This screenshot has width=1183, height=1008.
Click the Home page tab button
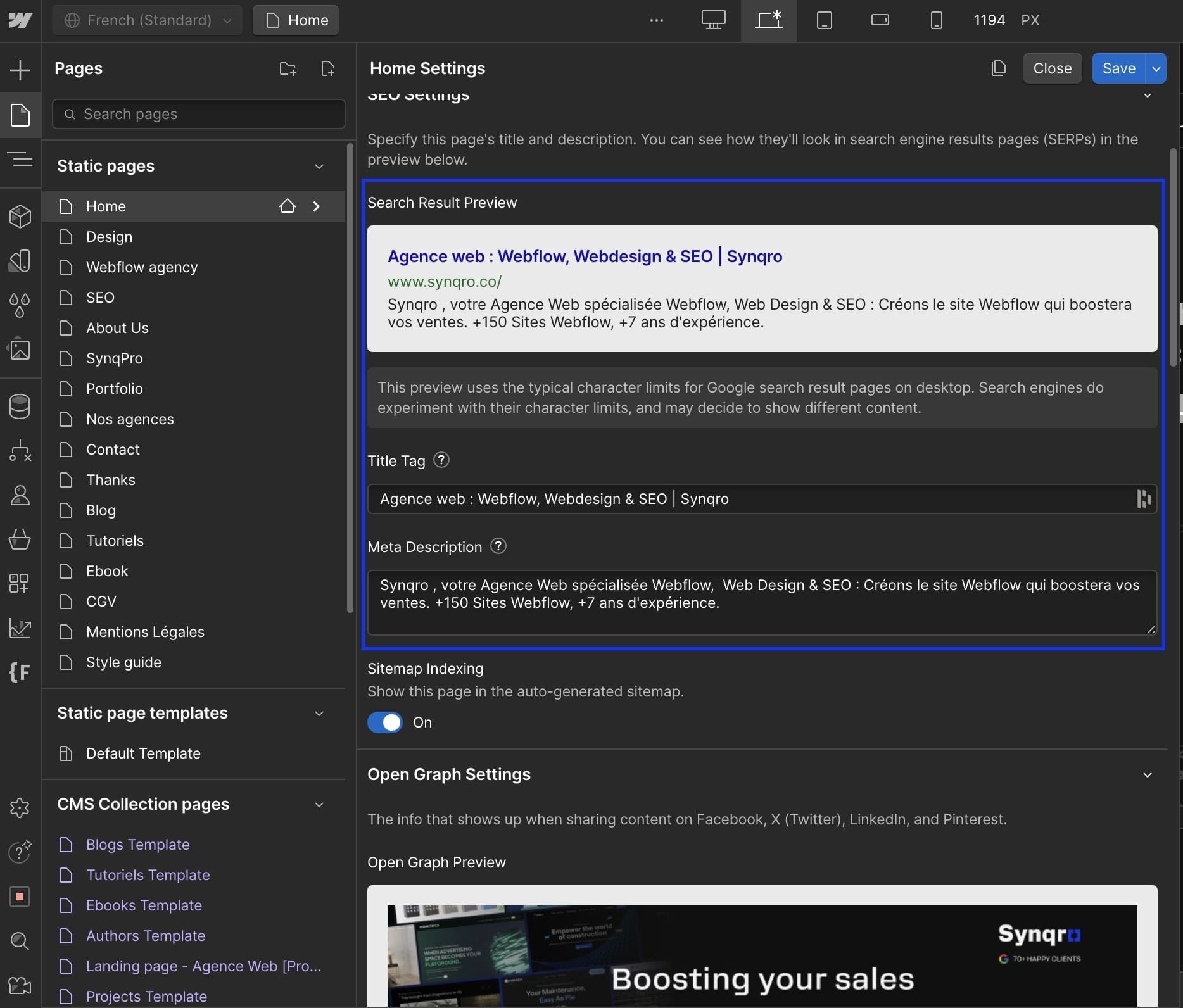pyautogui.click(x=296, y=20)
